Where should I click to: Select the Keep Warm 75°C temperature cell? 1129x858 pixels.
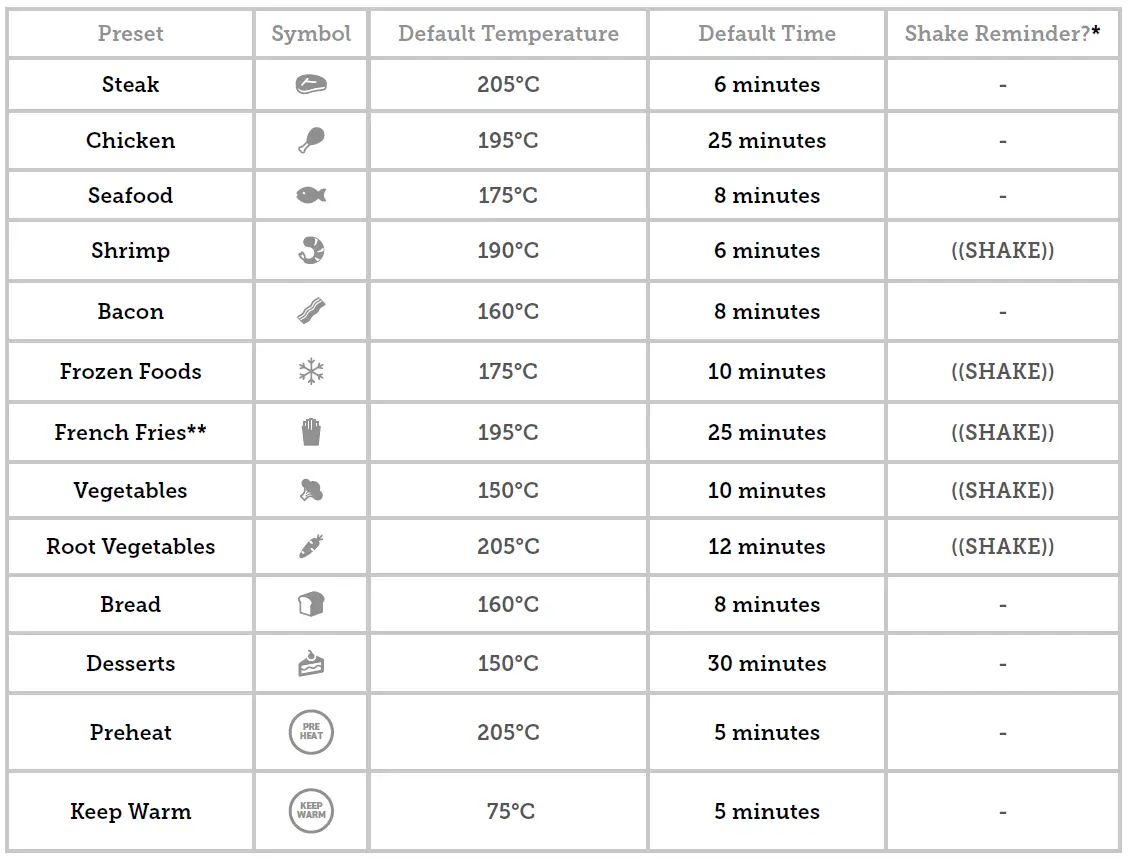510,811
